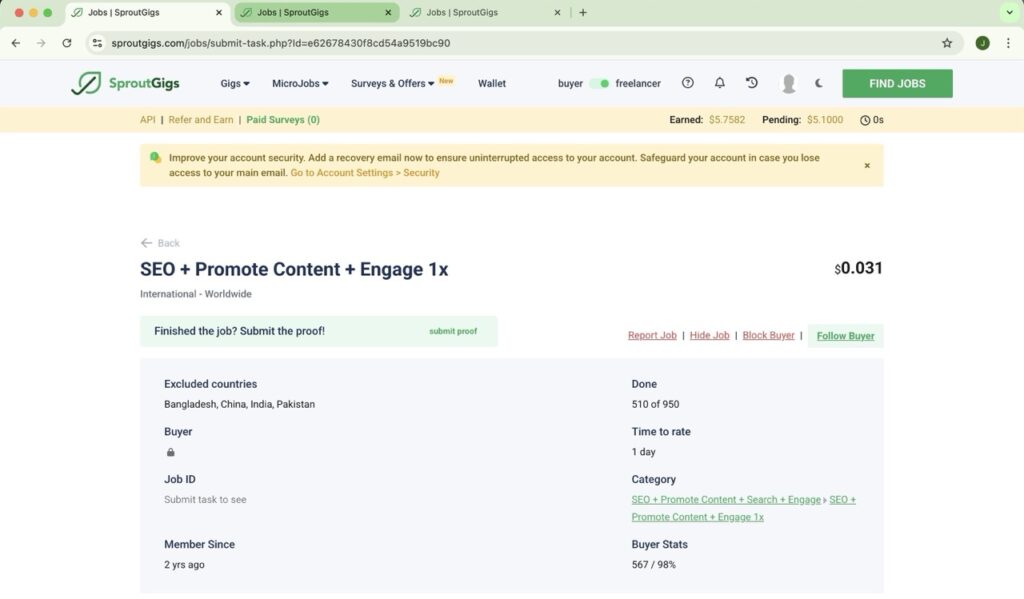Click the Report Job link
This screenshot has width=1024, height=599.
[652, 335]
